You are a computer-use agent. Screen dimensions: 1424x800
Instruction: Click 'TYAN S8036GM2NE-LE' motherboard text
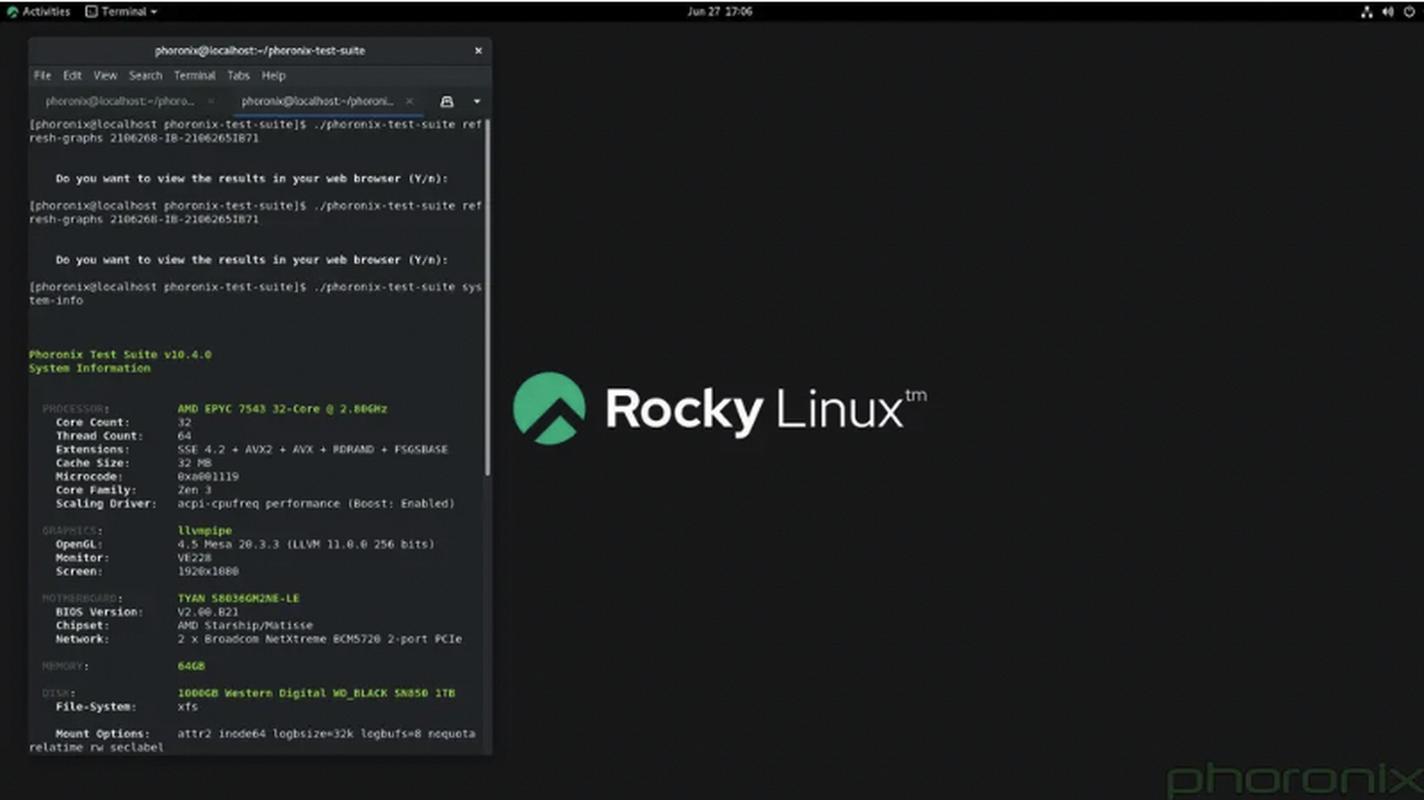click(238, 598)
